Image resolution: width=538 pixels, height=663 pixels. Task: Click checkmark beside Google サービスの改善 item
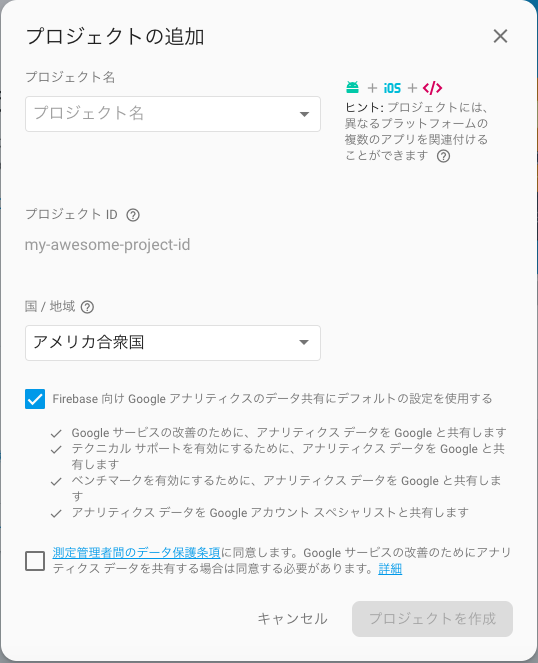coord(56,434)
